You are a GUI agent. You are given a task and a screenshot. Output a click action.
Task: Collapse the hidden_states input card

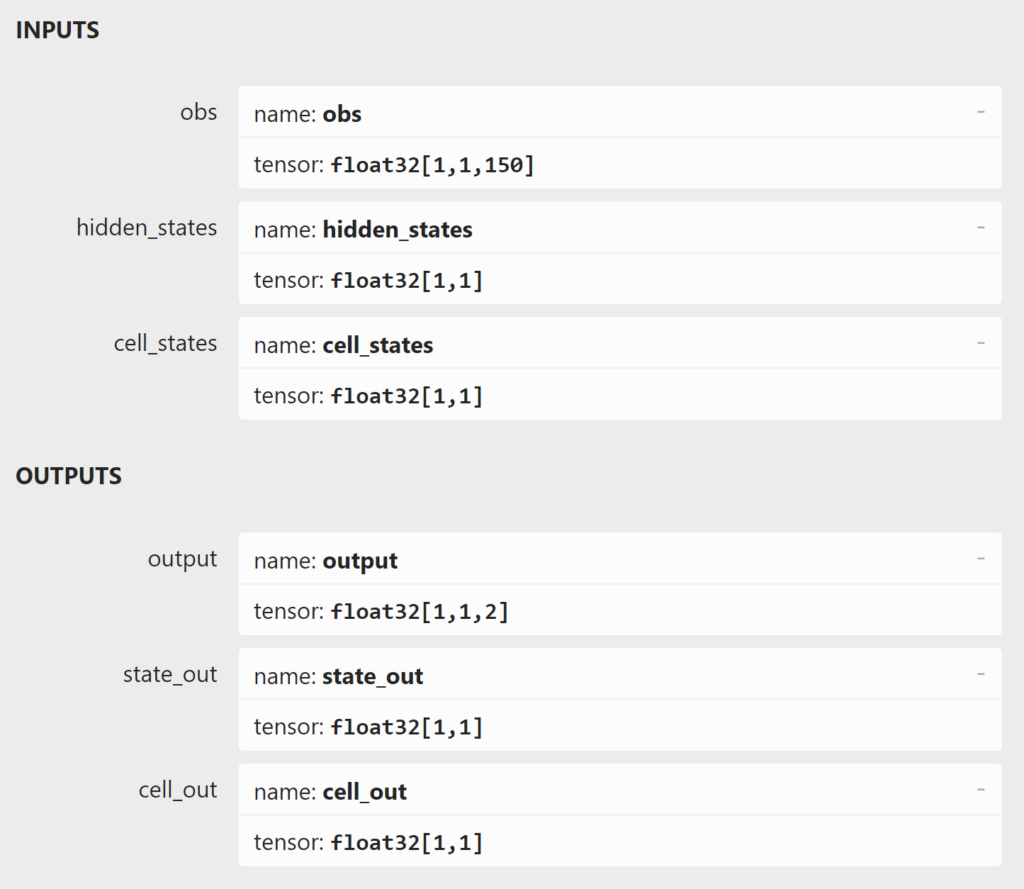click(981, 229)
